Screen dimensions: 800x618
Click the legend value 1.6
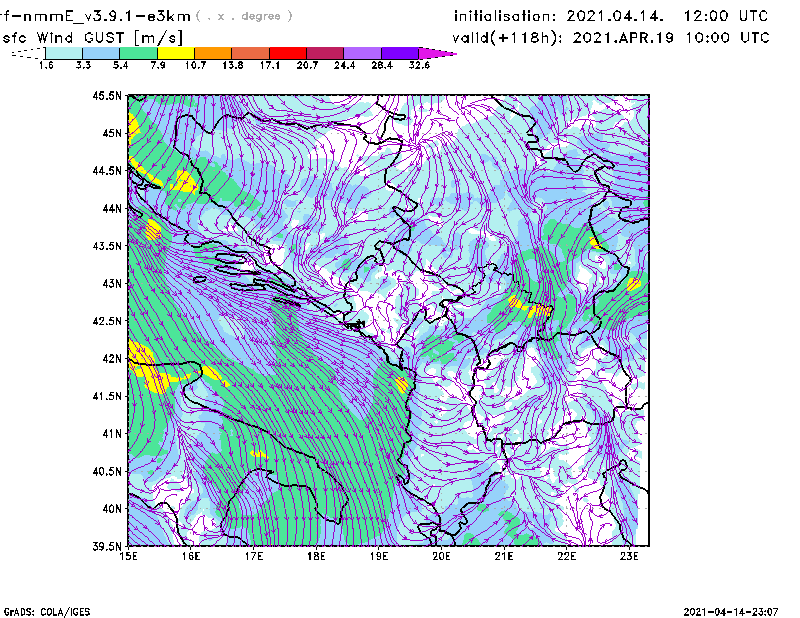pos(46,65)
